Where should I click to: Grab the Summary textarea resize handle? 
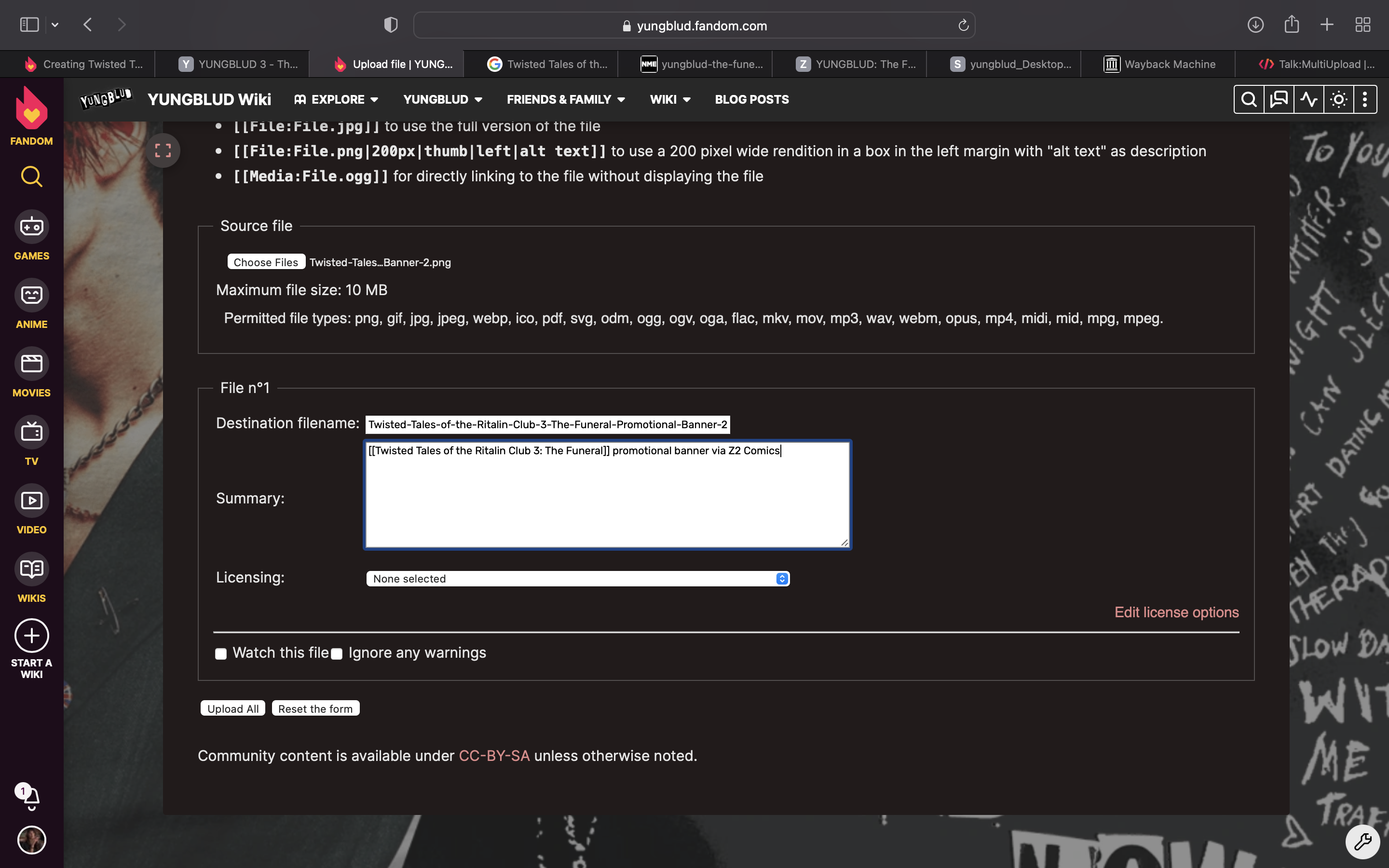[x=844, y=542]
